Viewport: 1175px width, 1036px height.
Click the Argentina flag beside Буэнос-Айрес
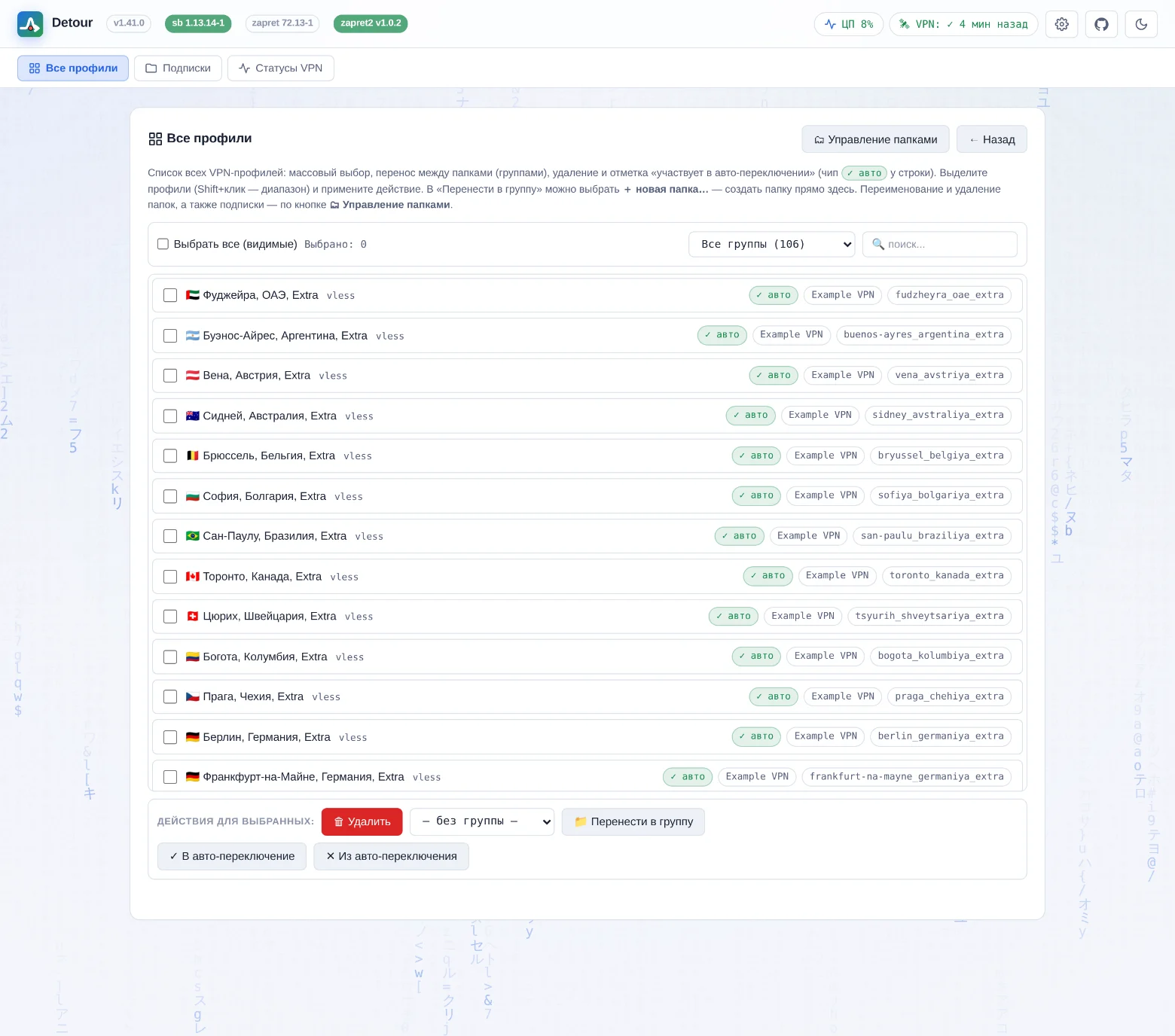193,336
